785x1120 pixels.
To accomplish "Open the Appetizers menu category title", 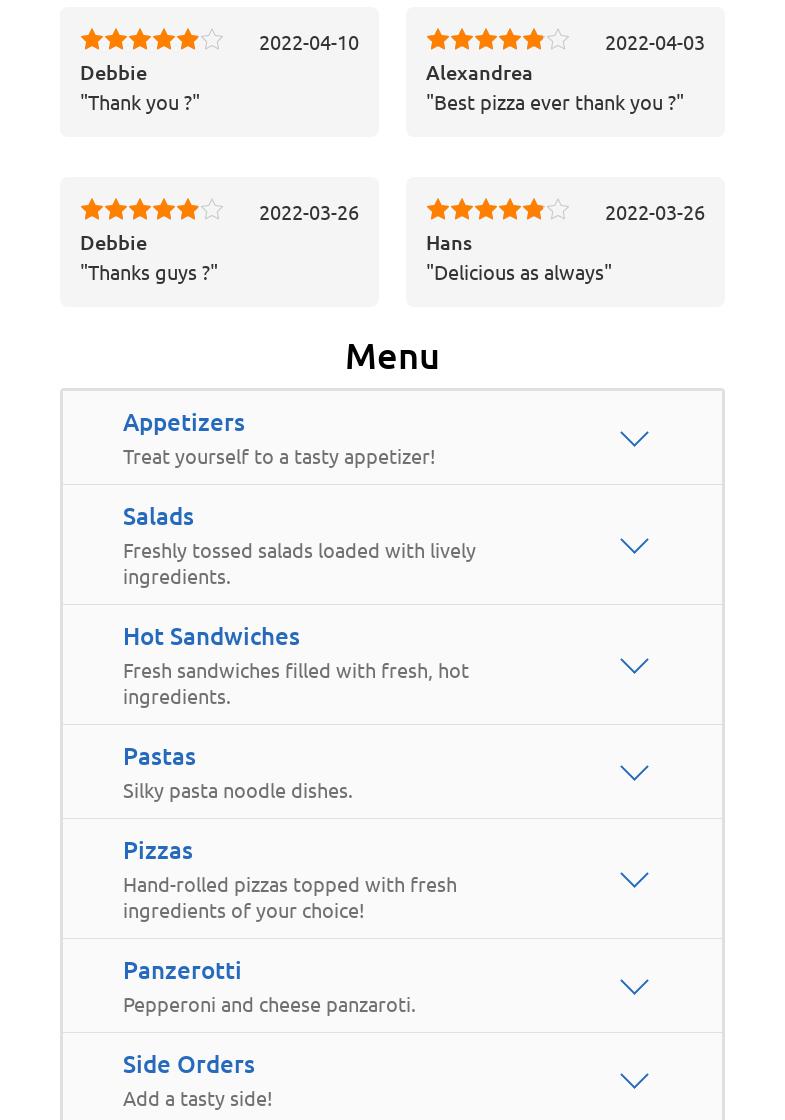I will (x=184, y=422).
